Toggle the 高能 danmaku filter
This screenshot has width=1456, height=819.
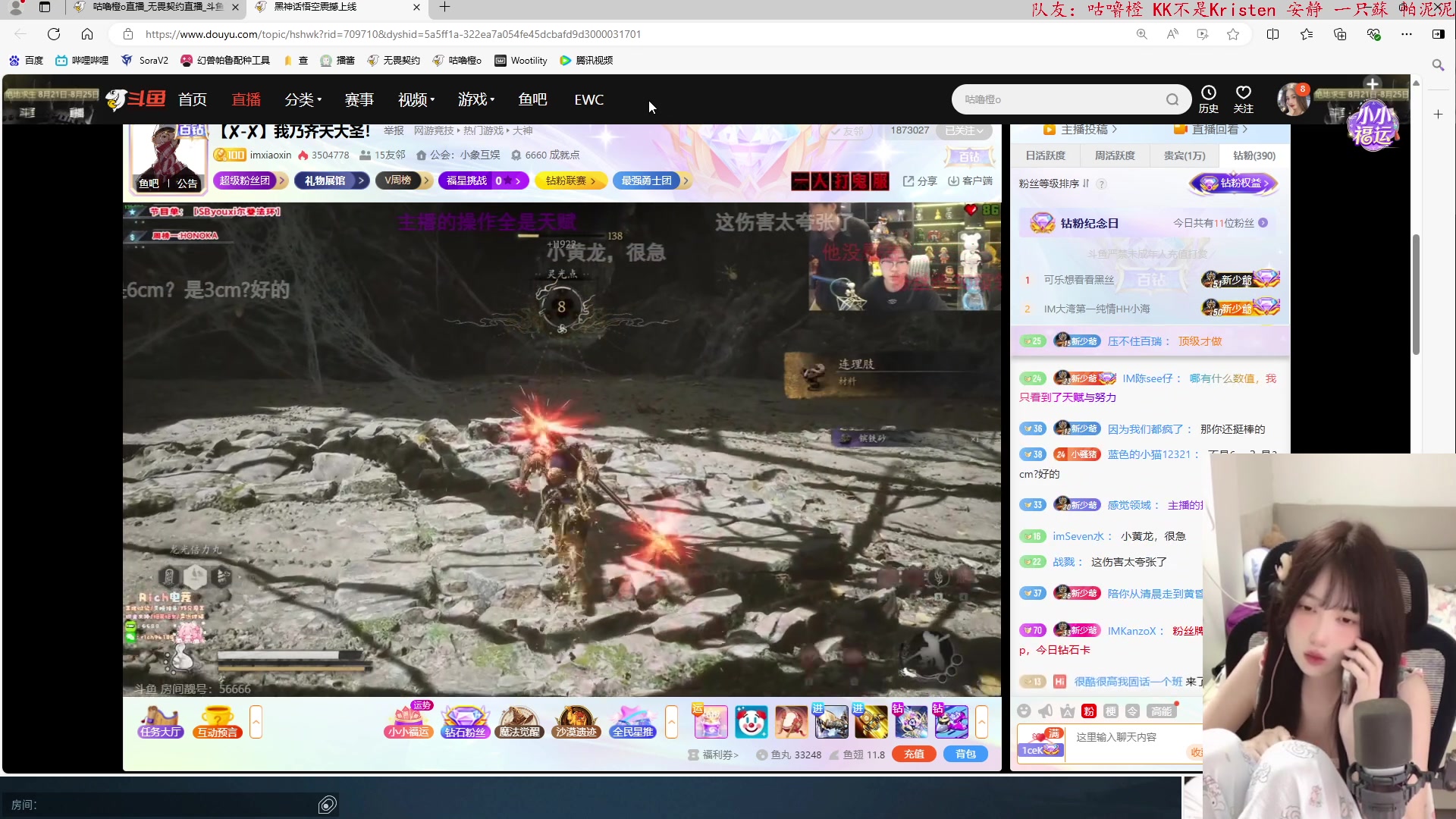pos(1161,711)
